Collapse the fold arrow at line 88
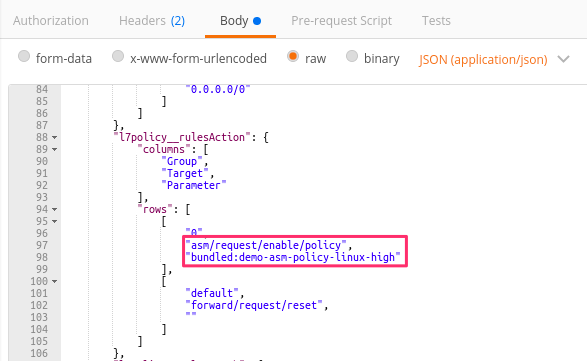Viewport: 587px width, 361px height. point(55,138)
